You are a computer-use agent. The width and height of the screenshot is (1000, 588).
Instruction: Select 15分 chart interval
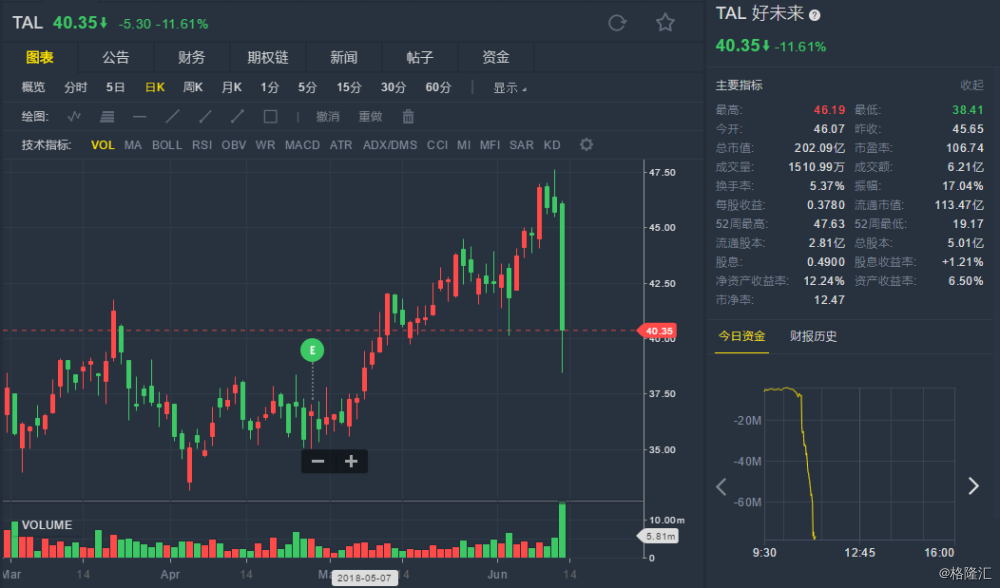[x=349, y=87]
